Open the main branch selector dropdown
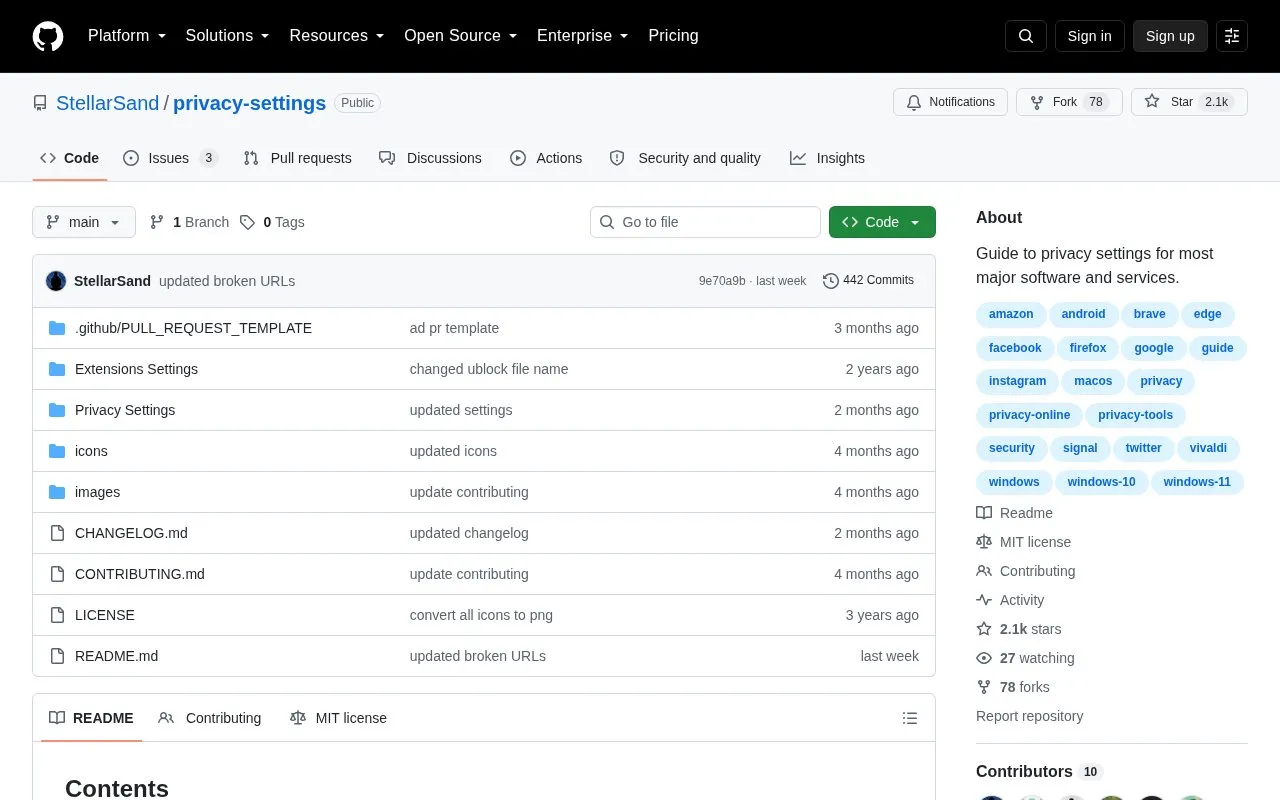This screenshot has width=1280, height=800. pos(84,222)
